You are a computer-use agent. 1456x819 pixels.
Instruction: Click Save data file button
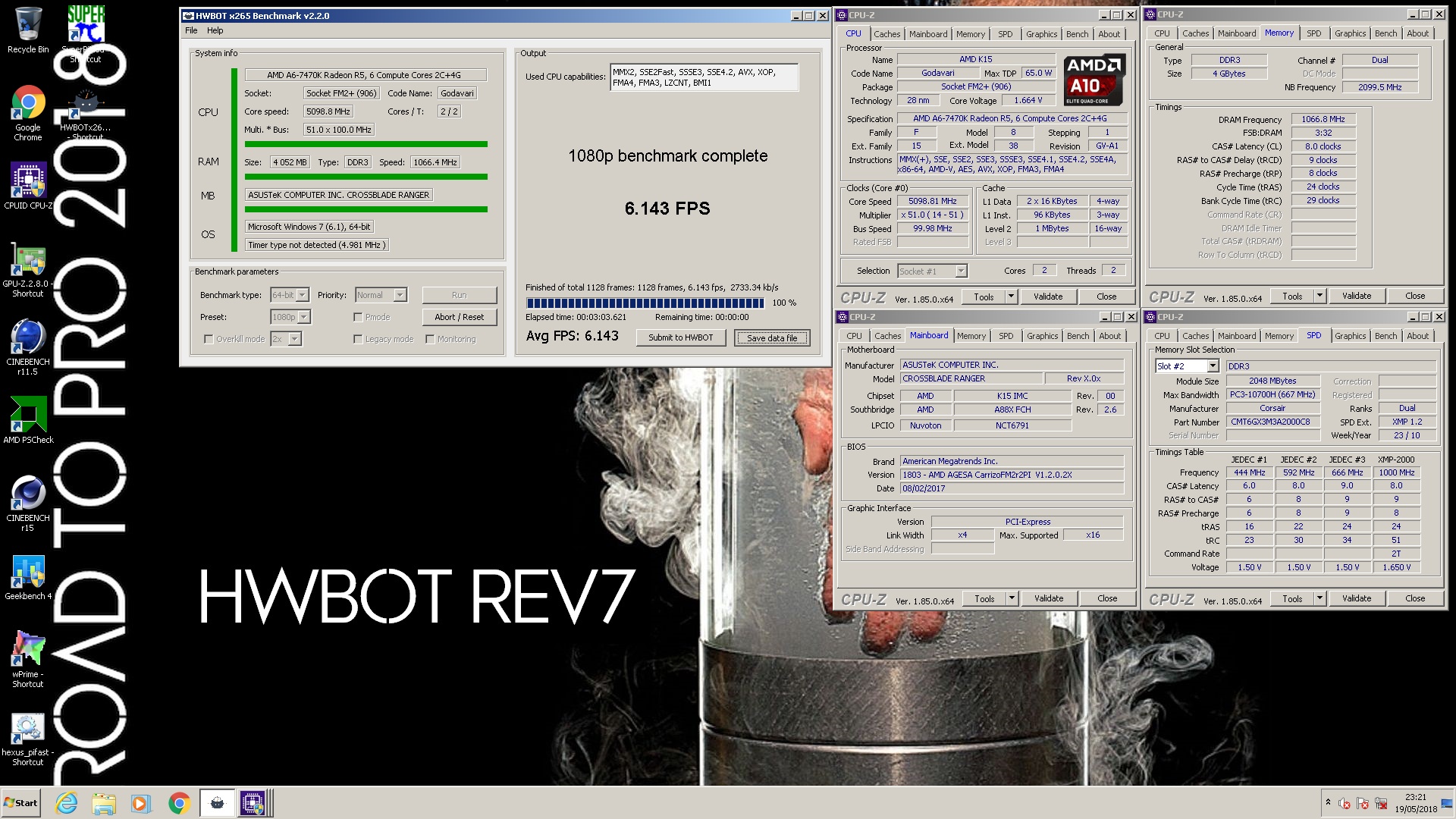[x=772, y=337]
